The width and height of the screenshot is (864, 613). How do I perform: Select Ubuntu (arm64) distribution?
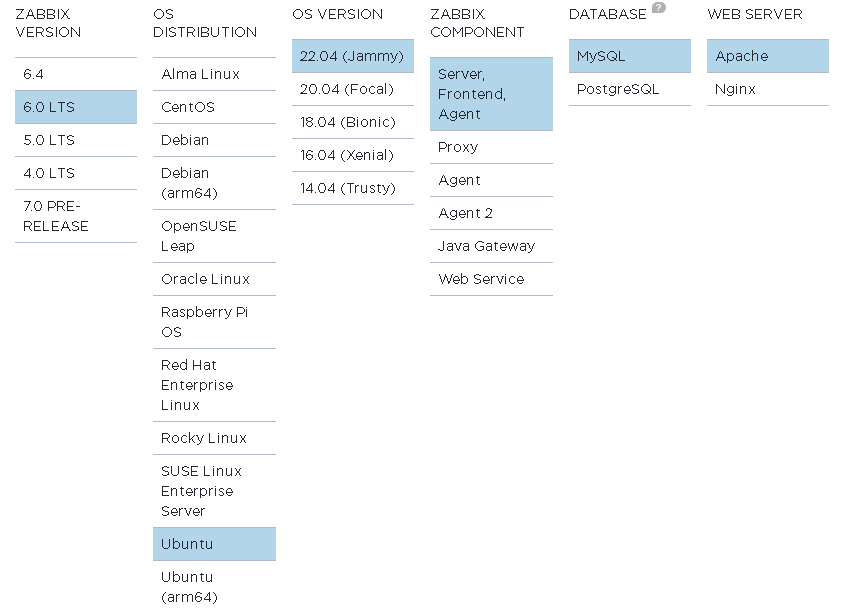[214, 587]
